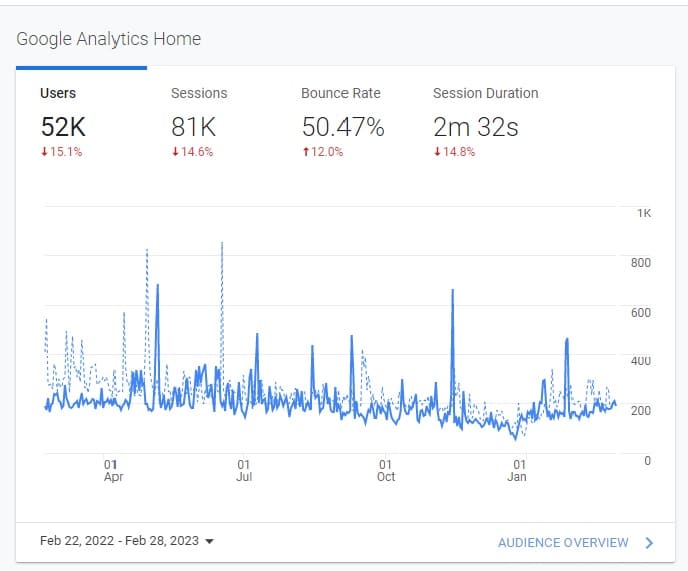Click the Feb 22, 2022 - Feb 28, 2023 text
This screenshot has height=571, width=688.
coord(119,541)
